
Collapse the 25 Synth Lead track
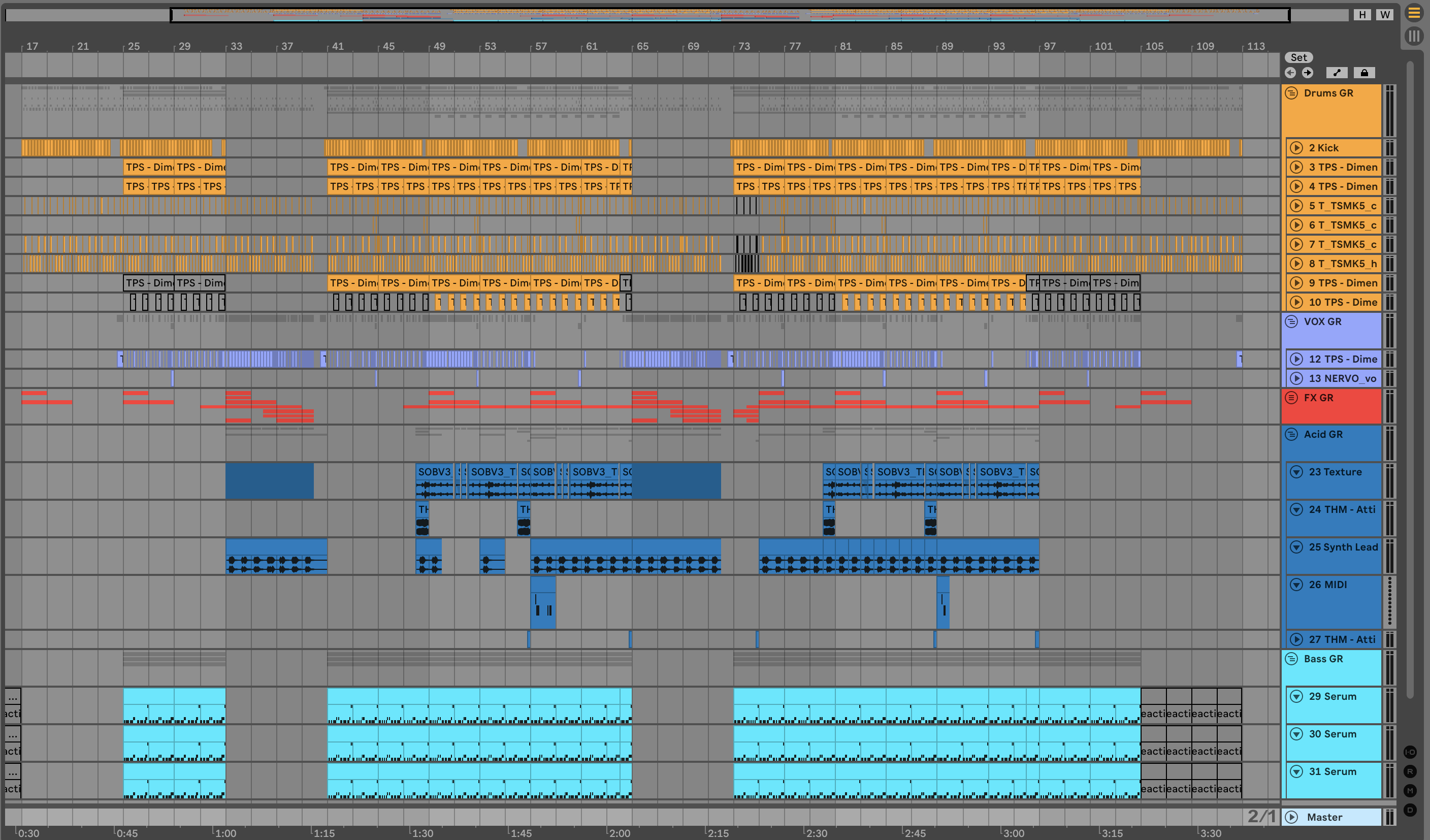pos(1296,547)
